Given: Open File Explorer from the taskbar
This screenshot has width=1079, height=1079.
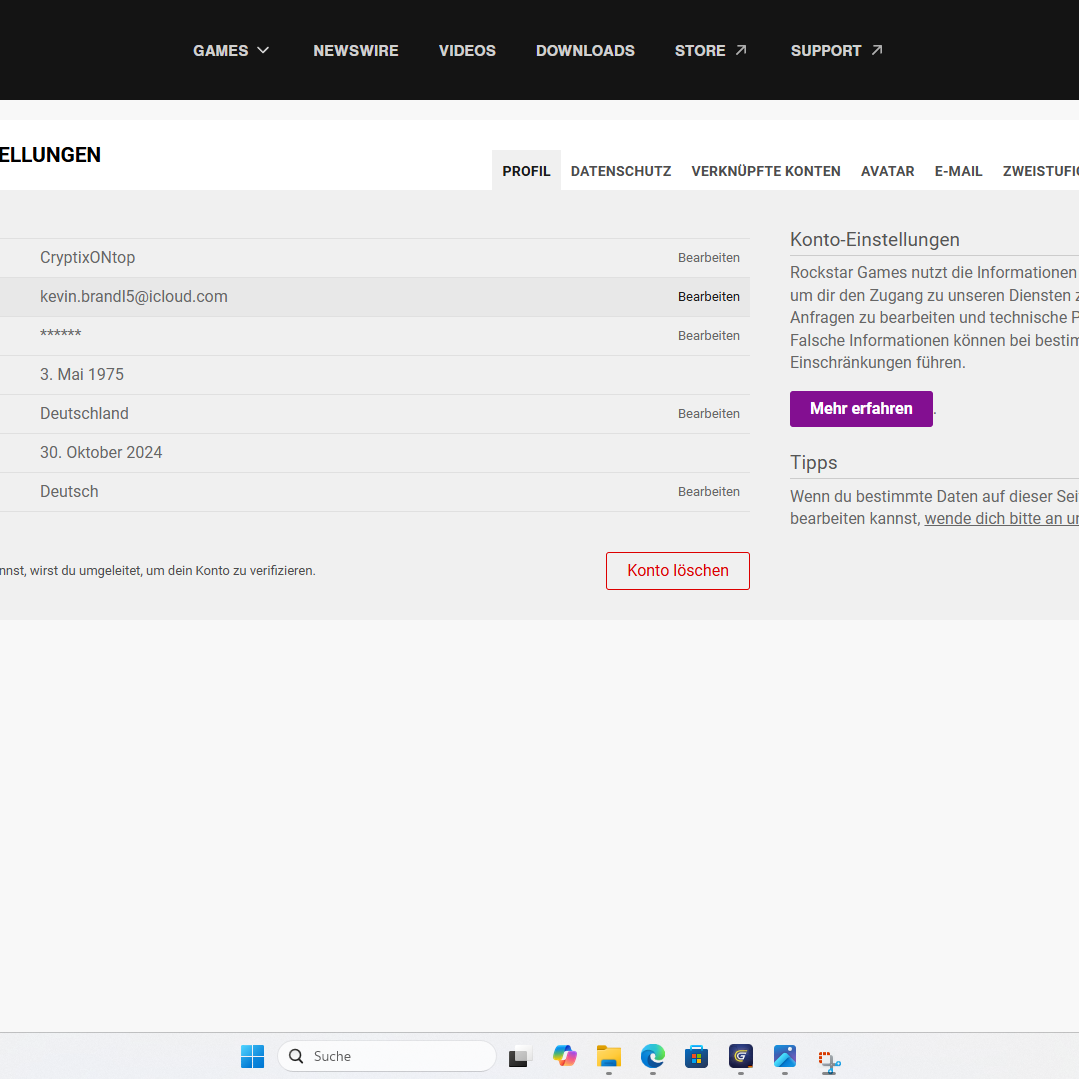Looking at the screenshot, I should pos(609,1056).
